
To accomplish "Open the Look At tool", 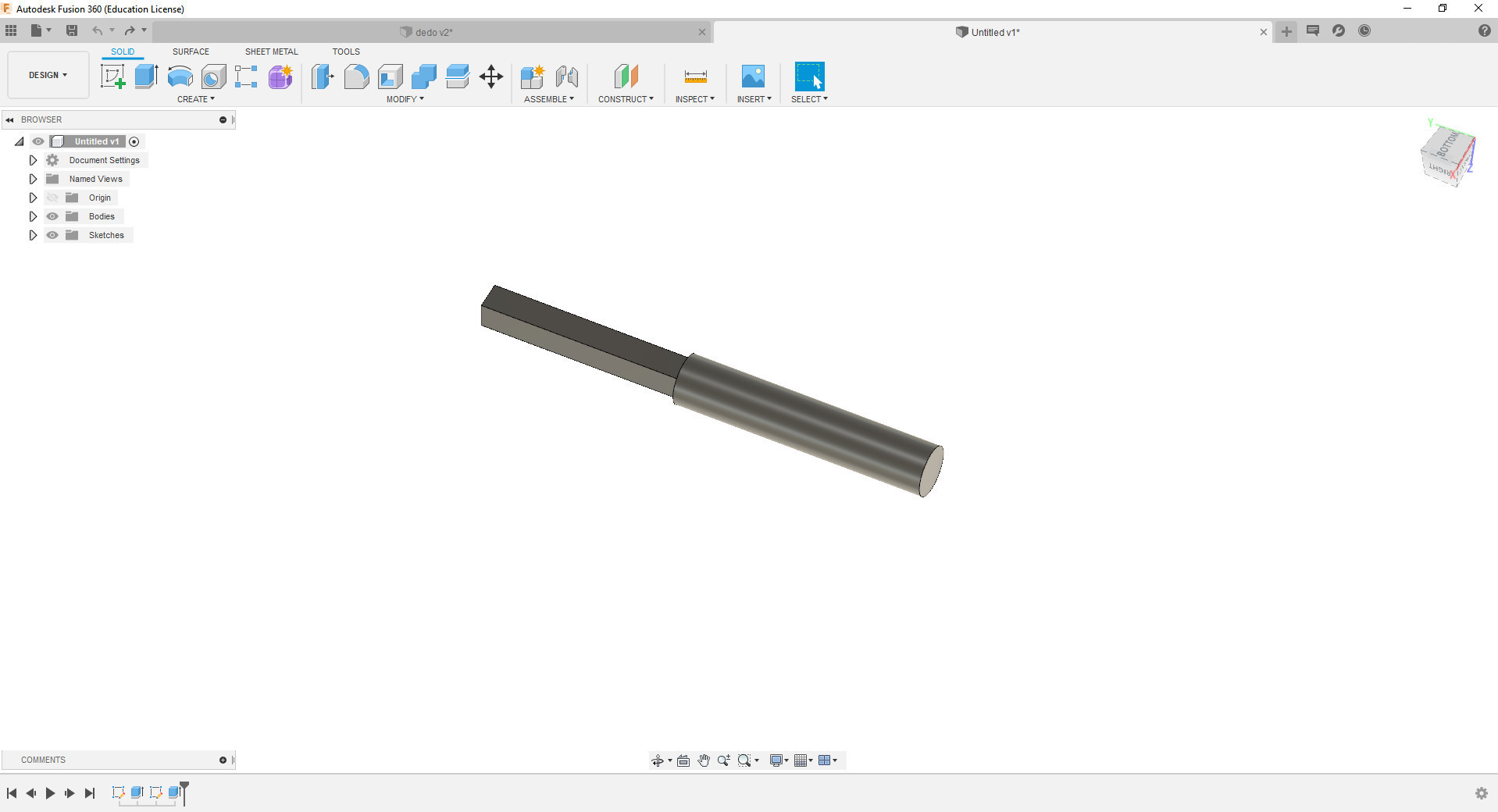I will tap(683, 760).
